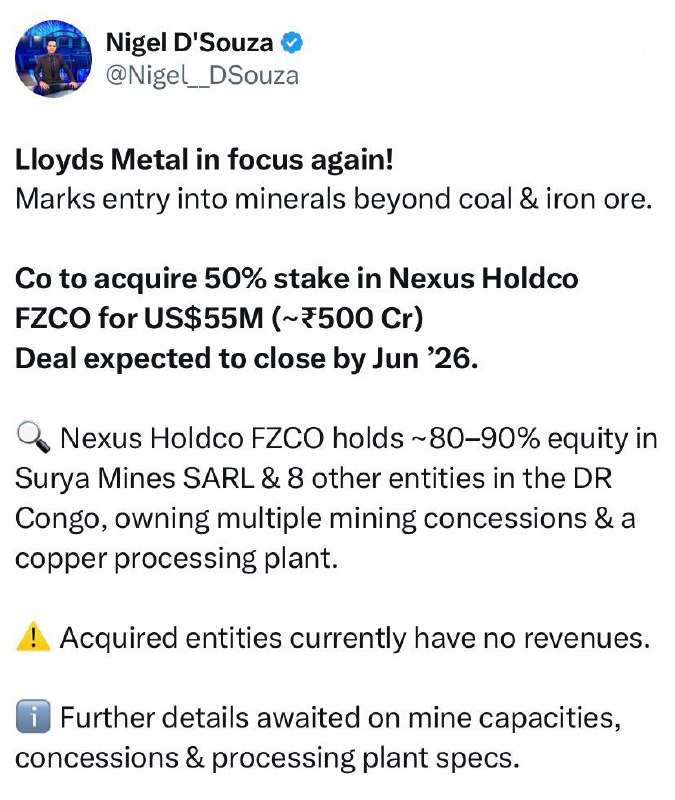
Task: Click the "concessions & processing plant specs." line
Action: tap(267, 757)
